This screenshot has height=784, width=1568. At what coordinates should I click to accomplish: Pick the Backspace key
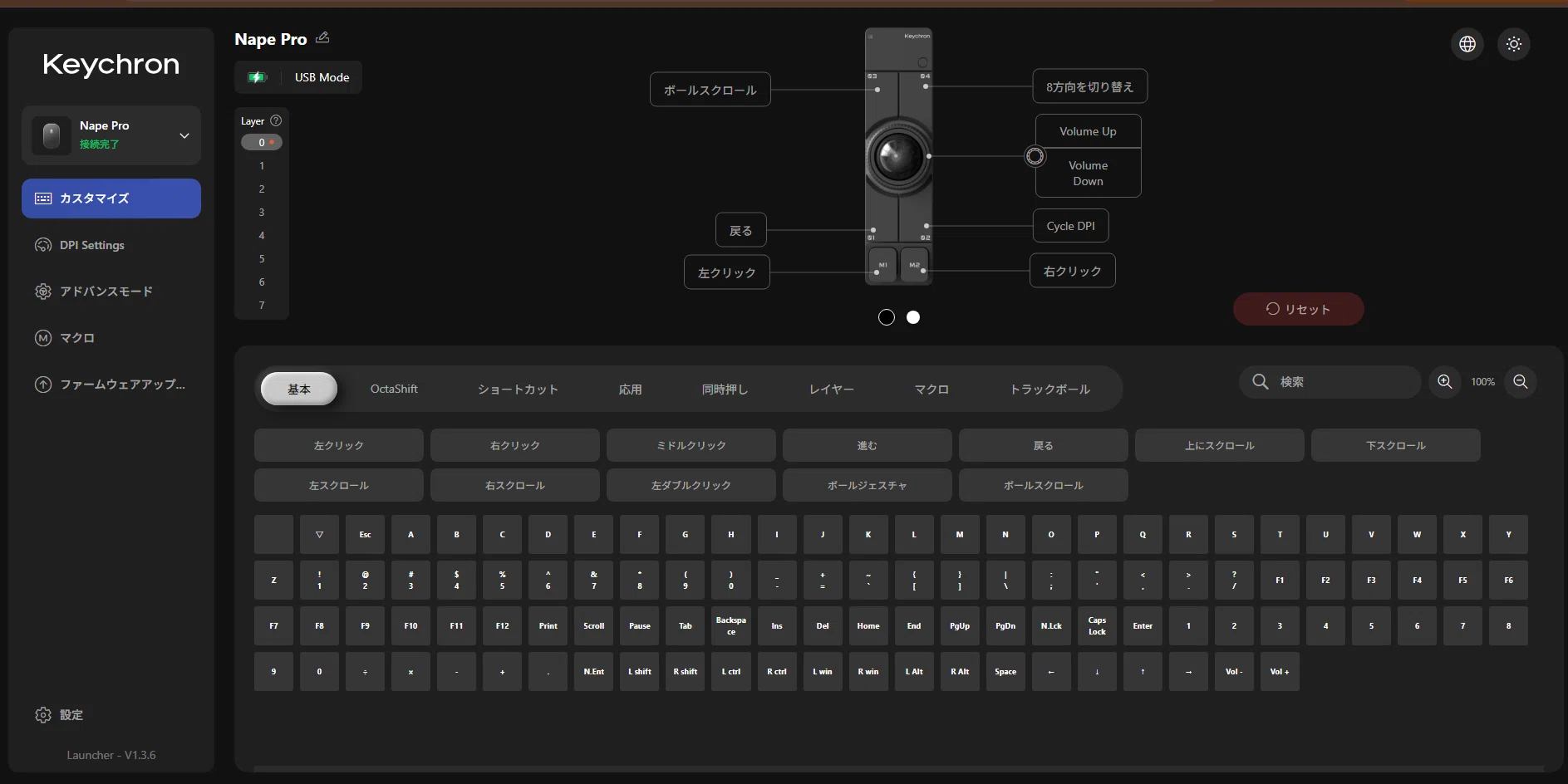(731, 625)
